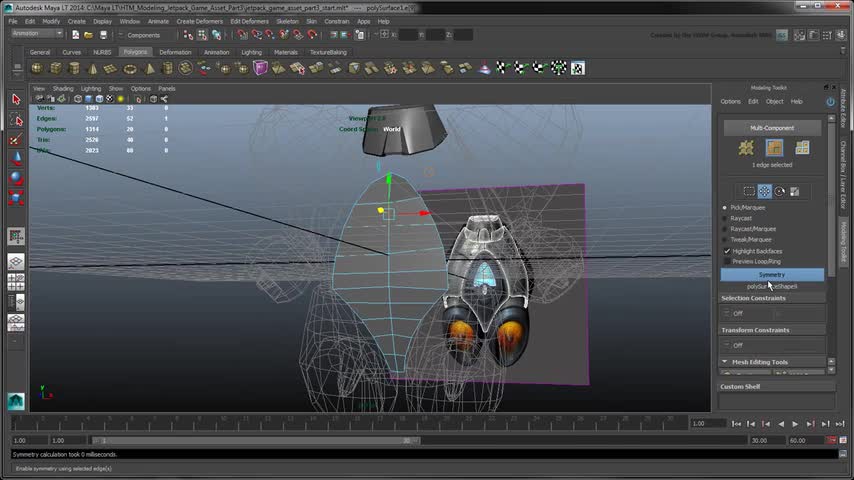
Task: Select face mode in Modeling Toolkit
Action: point(802,148)
